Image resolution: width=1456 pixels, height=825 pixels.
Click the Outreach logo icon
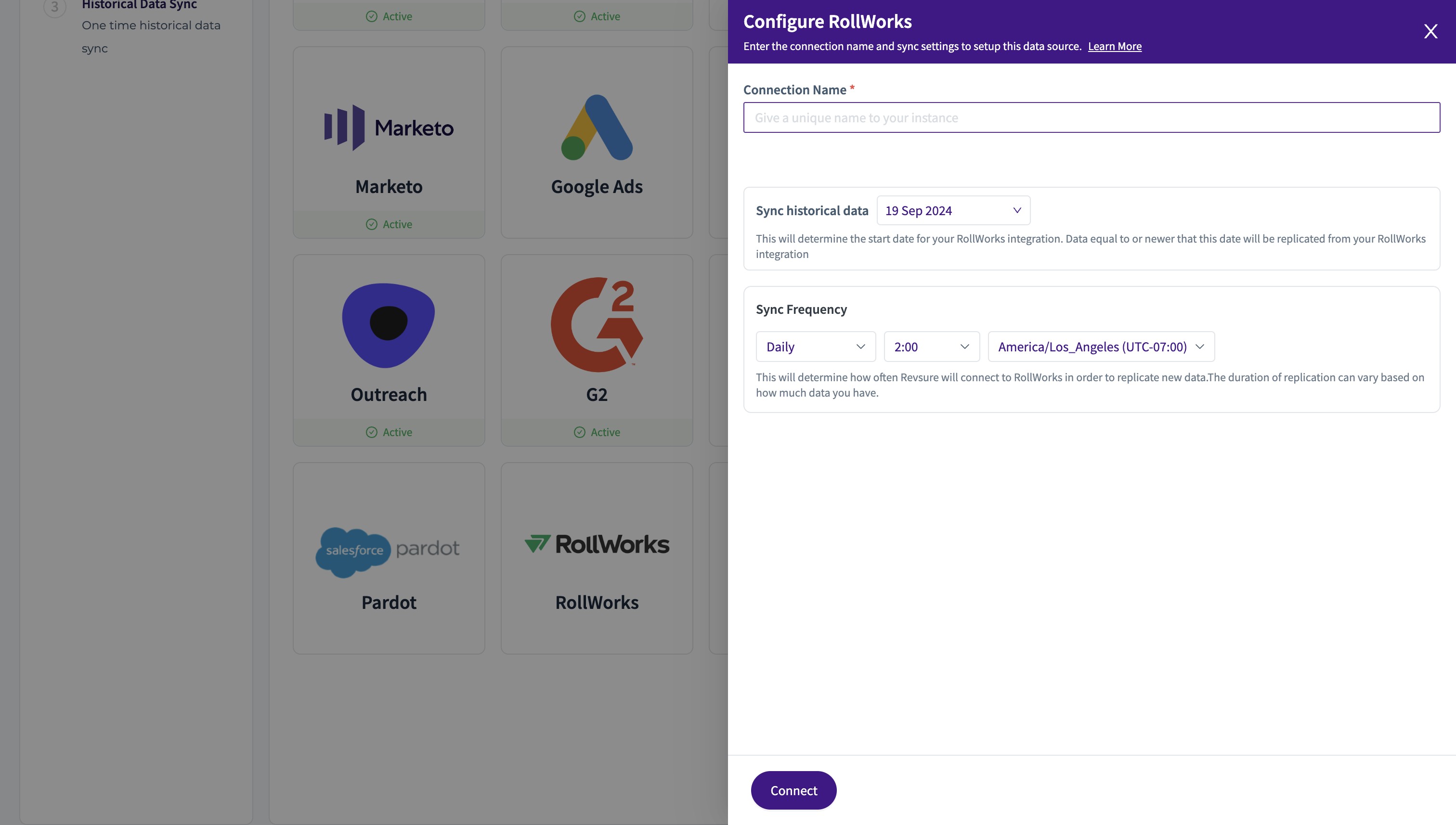[388, 325]
